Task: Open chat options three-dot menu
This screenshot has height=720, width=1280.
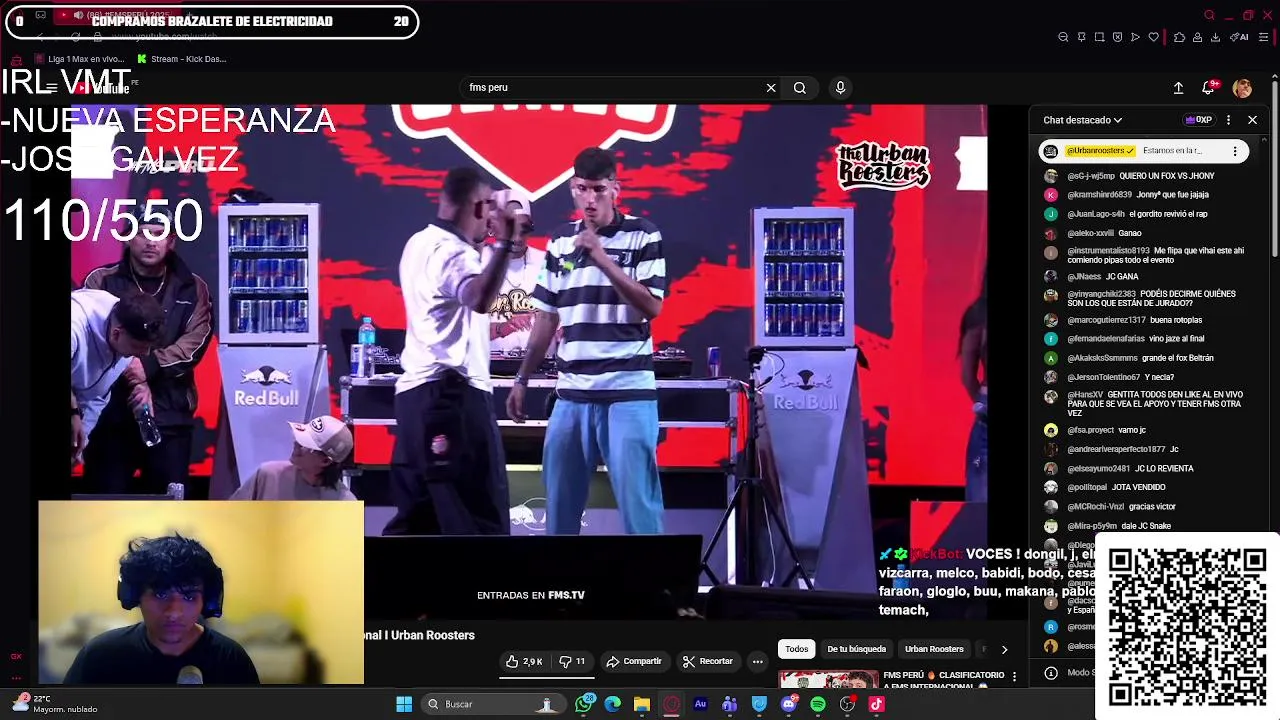Action: [1228, 120]
